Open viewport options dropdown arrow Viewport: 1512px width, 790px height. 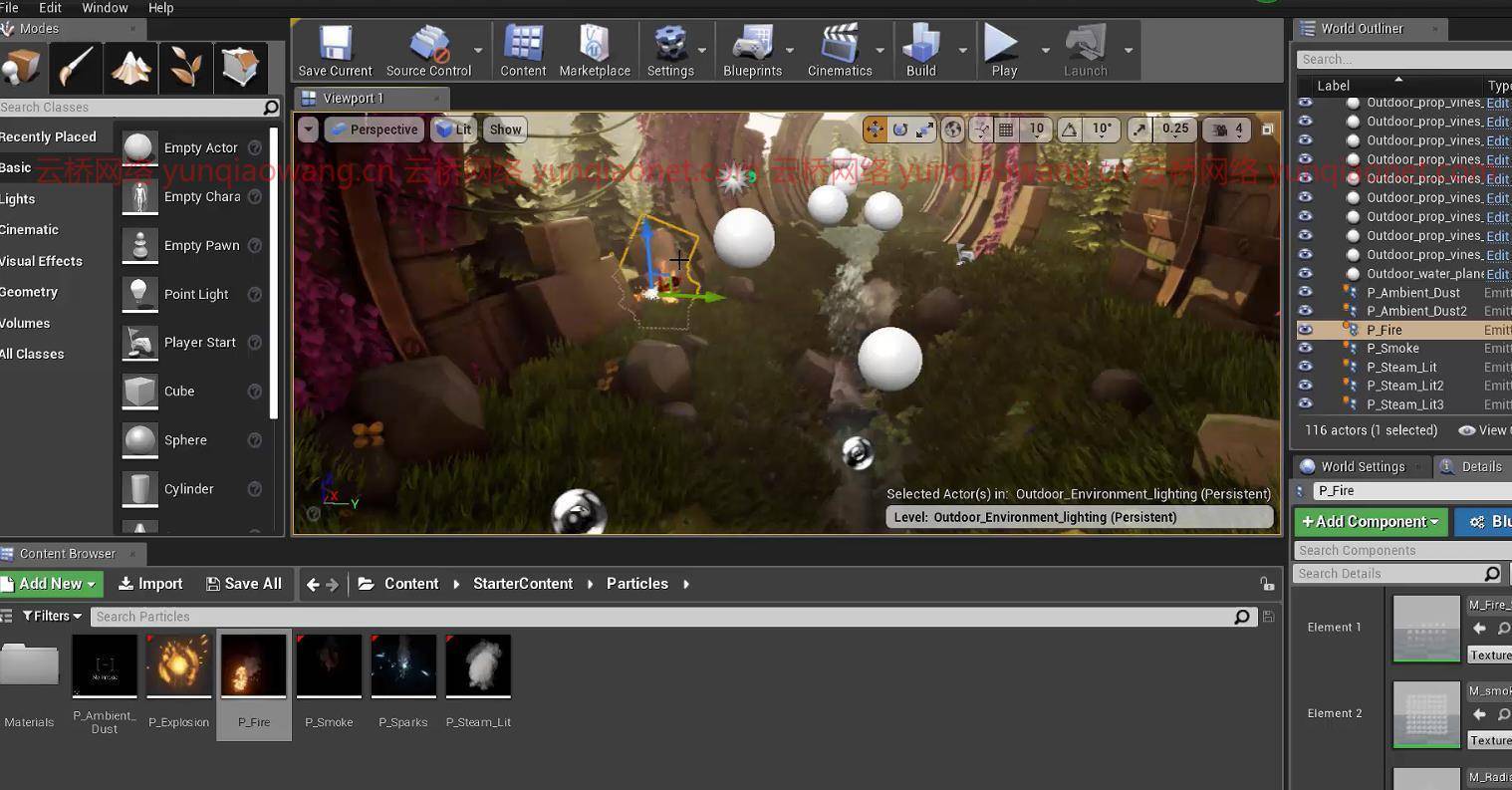308,130
